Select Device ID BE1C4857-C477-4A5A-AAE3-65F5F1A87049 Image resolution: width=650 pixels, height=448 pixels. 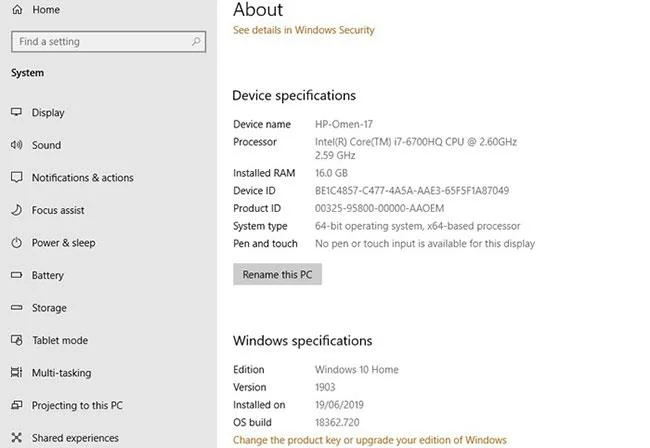tap(412, 191)
